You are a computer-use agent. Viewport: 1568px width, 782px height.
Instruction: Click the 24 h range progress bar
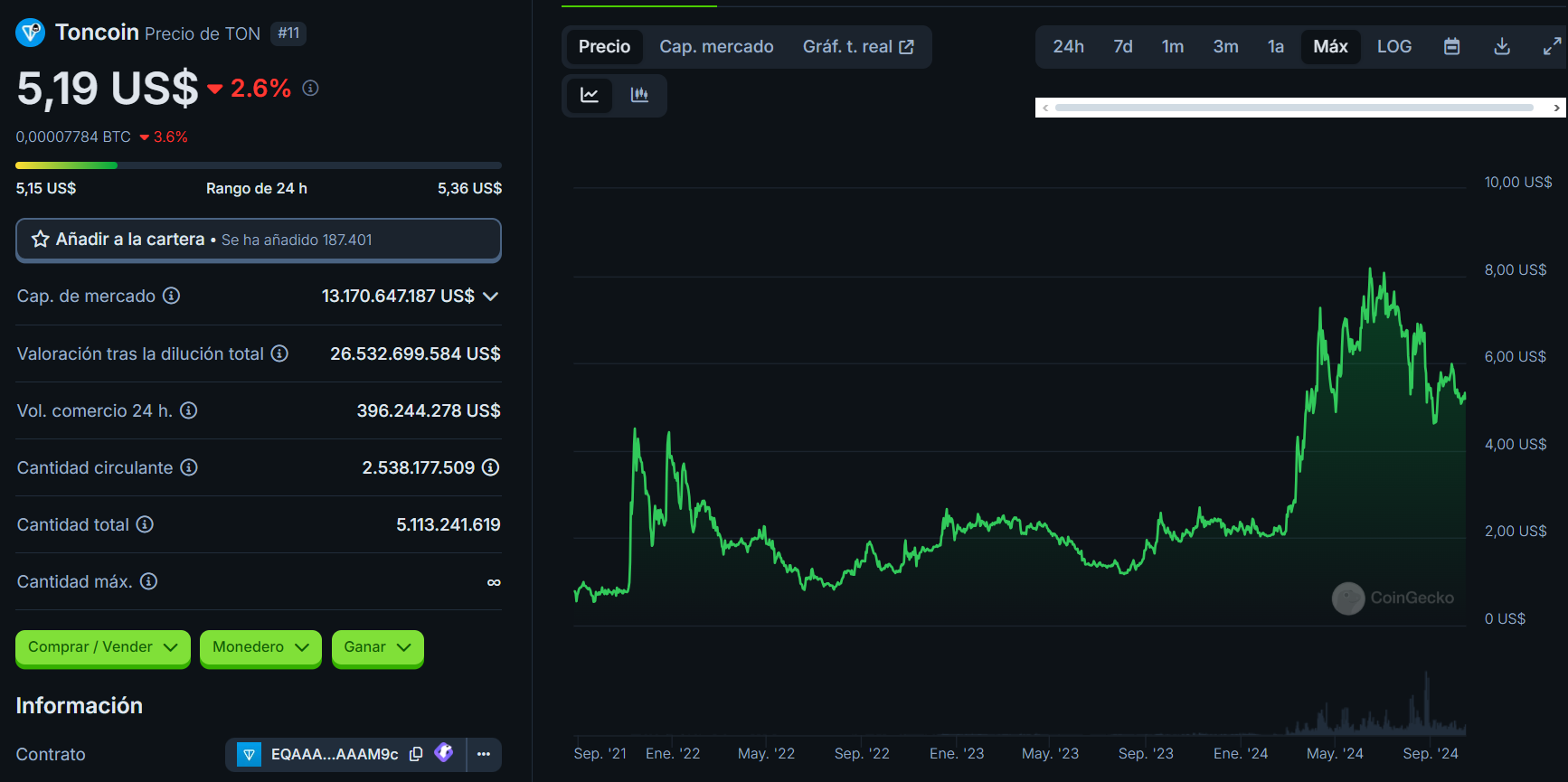pyautogui.click(x=259, y=165)
